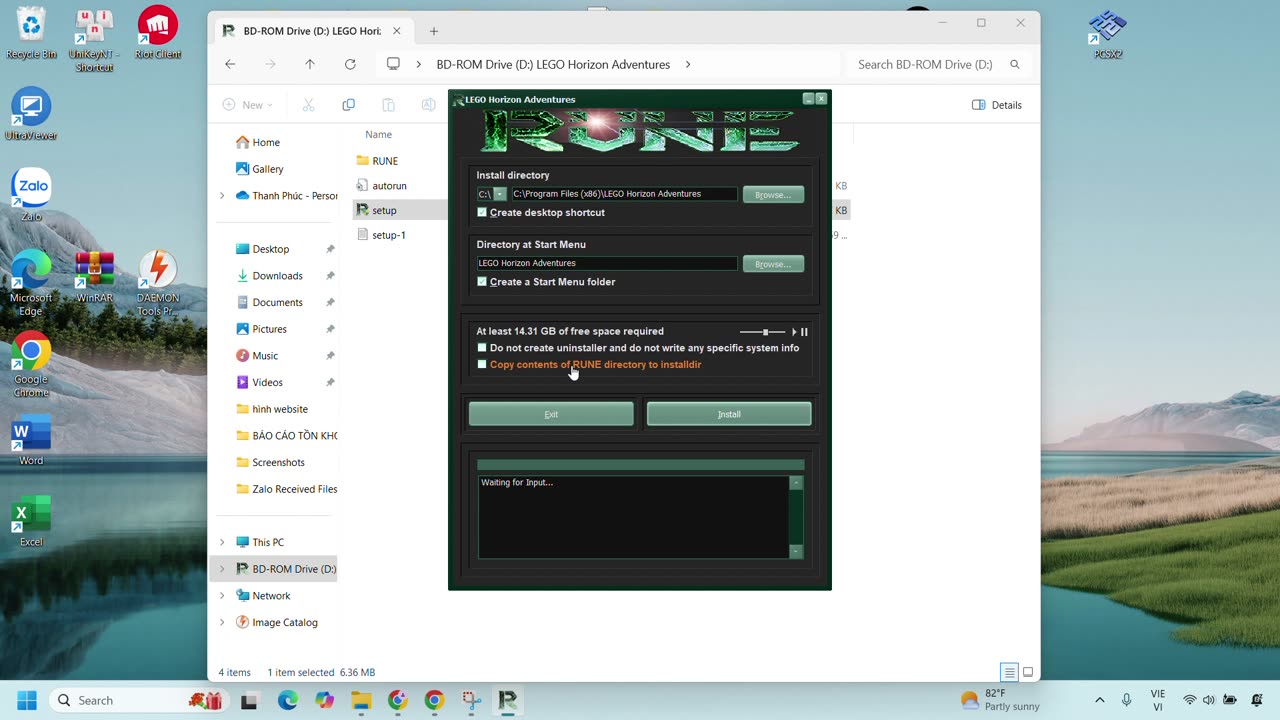Open WinRAR desktop icon
Screen dimensions: 1280x720
point(94,277)
